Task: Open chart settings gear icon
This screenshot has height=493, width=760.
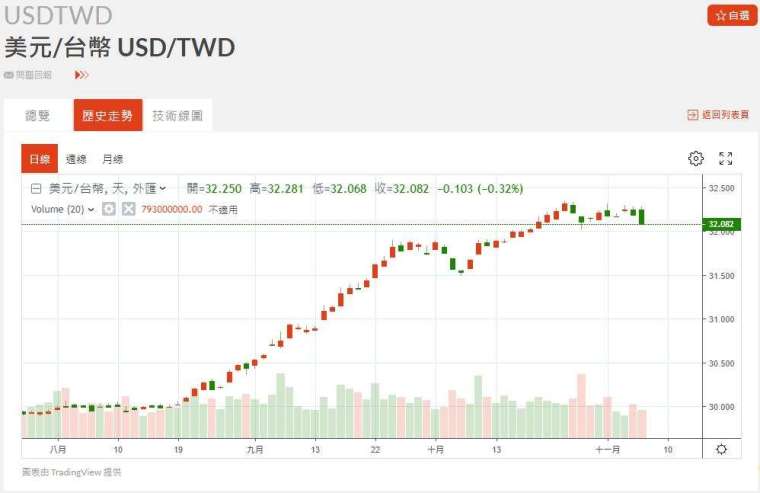Action: click(696, 158)
